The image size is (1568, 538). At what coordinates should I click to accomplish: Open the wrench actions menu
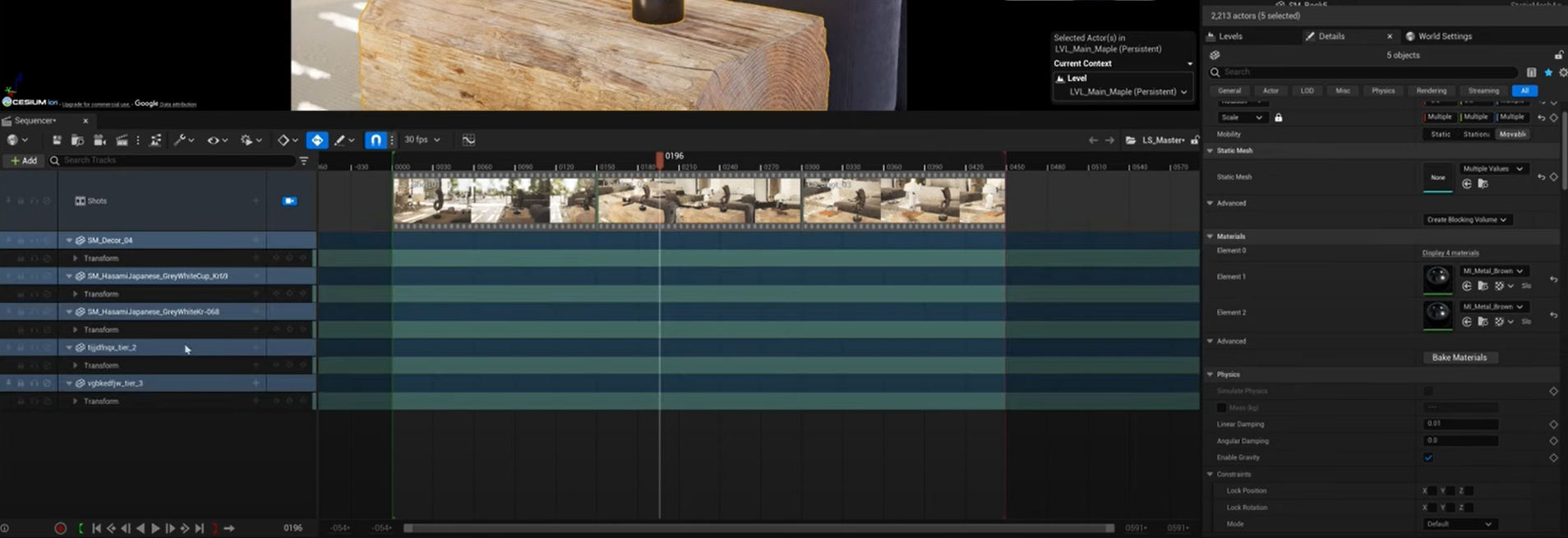point(183,140)
